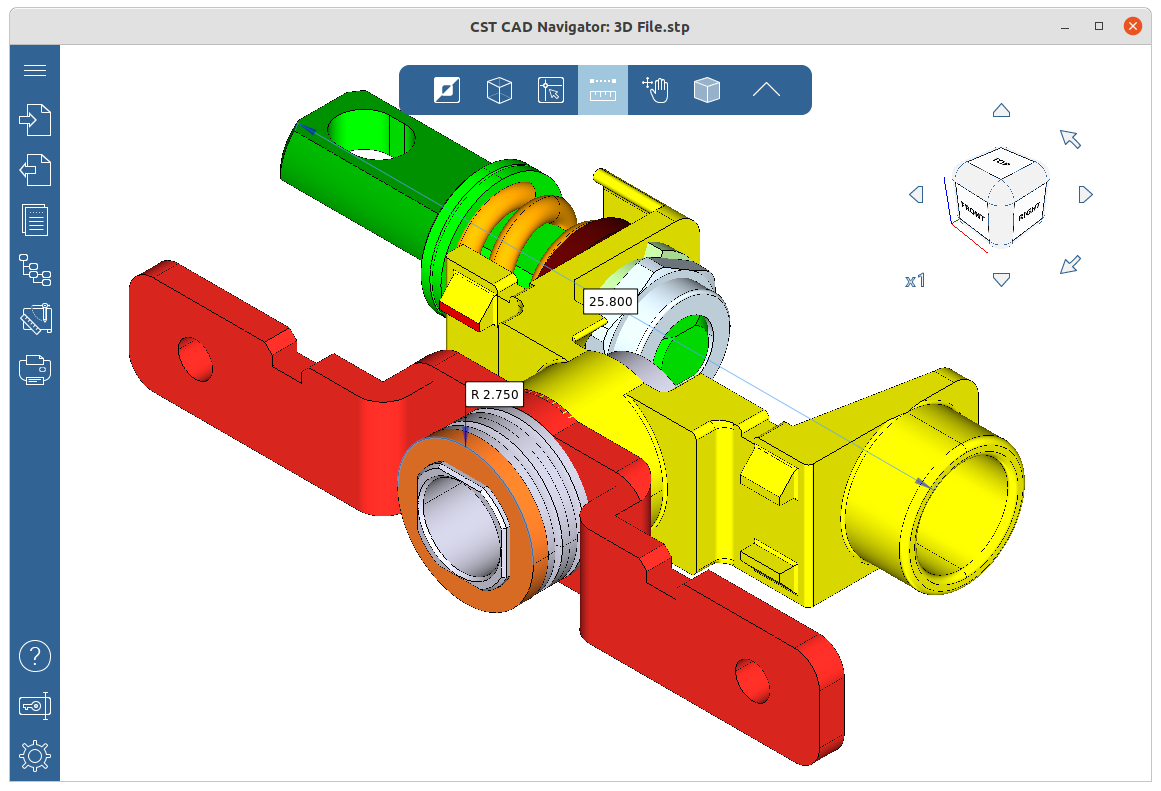Open application settings via gear
Image resolution: width=1161 pixels, height=791 pixels.
click(35, 756)
